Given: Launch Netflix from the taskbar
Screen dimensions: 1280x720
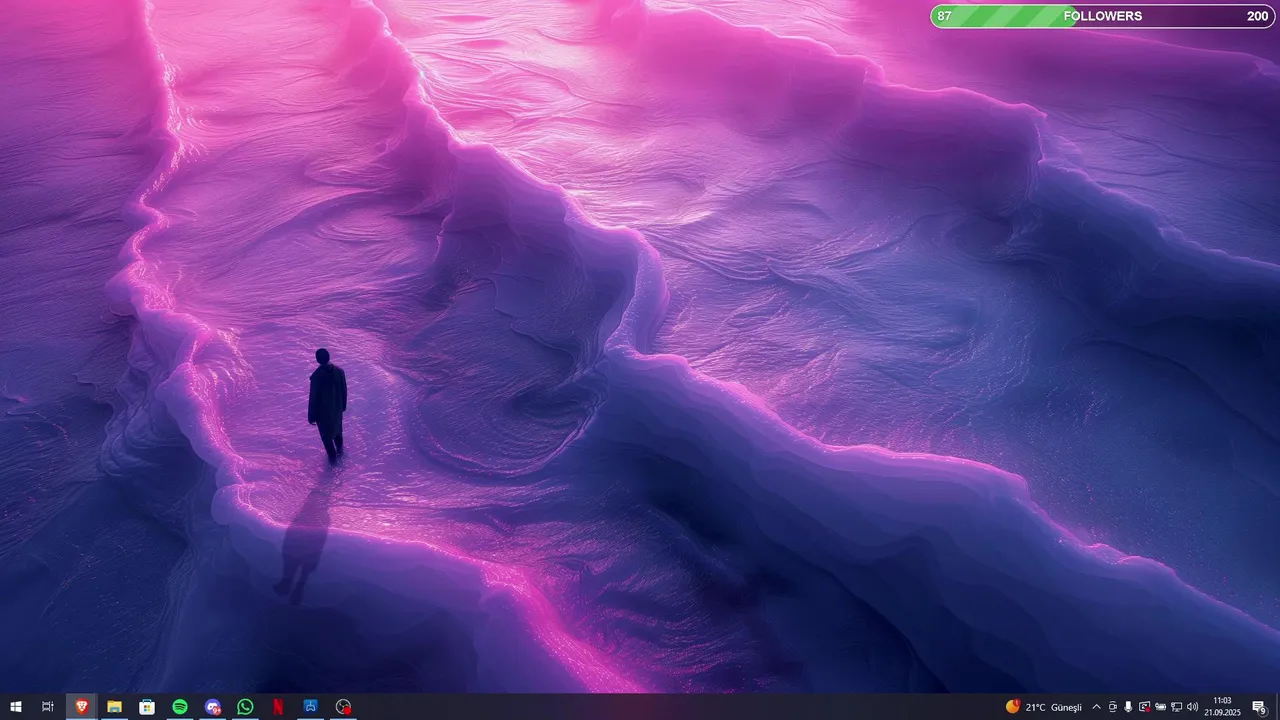Looking at the screenshot, I should 278,707.
